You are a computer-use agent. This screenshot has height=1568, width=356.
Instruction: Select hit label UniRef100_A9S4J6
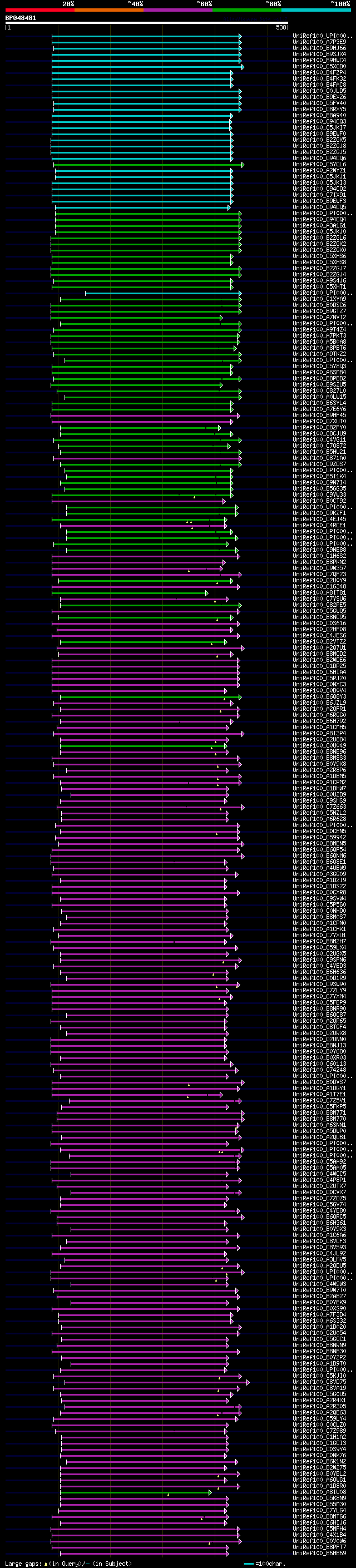pos(319,280)
